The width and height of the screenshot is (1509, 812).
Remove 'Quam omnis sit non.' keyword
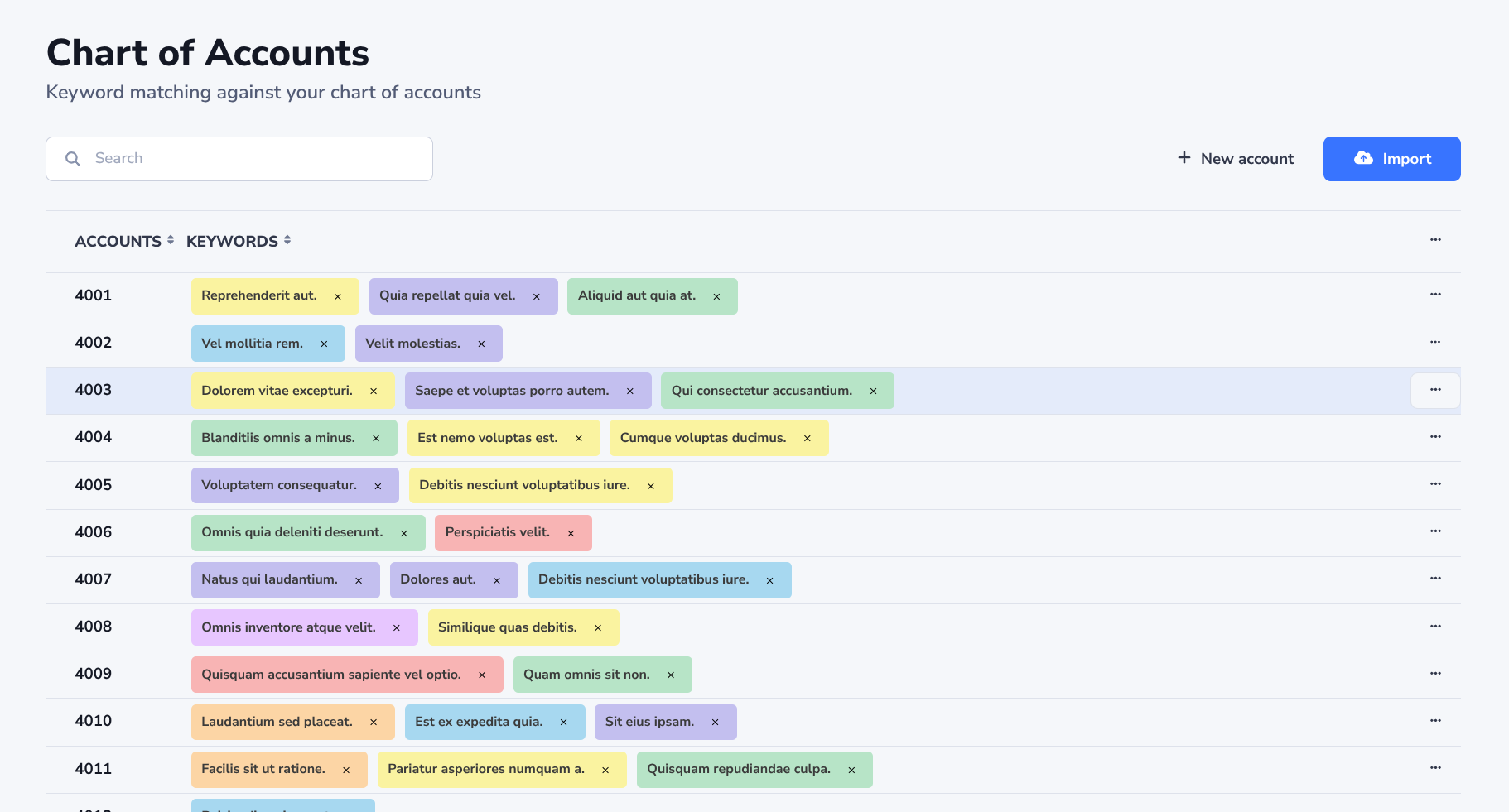[671, 675]
